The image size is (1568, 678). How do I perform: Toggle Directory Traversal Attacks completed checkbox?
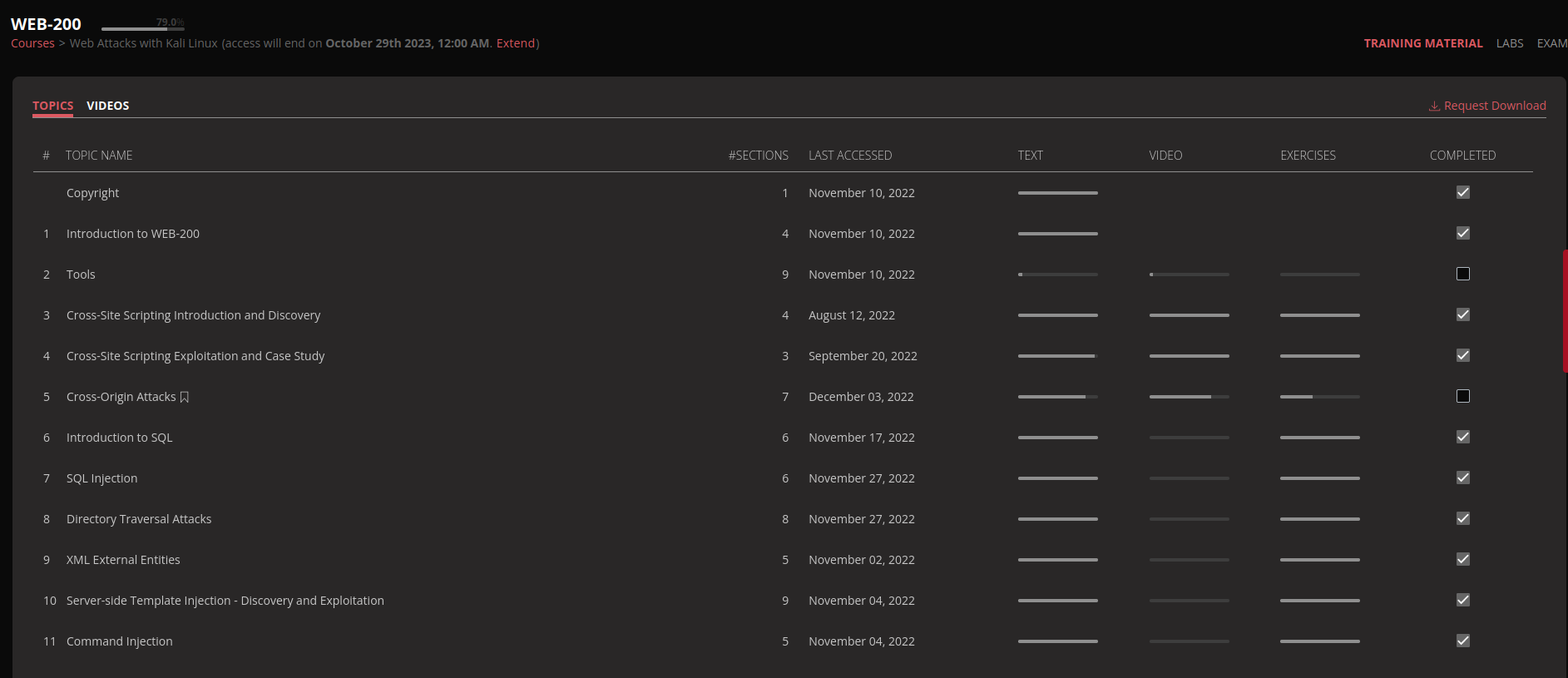[1463, 518]
